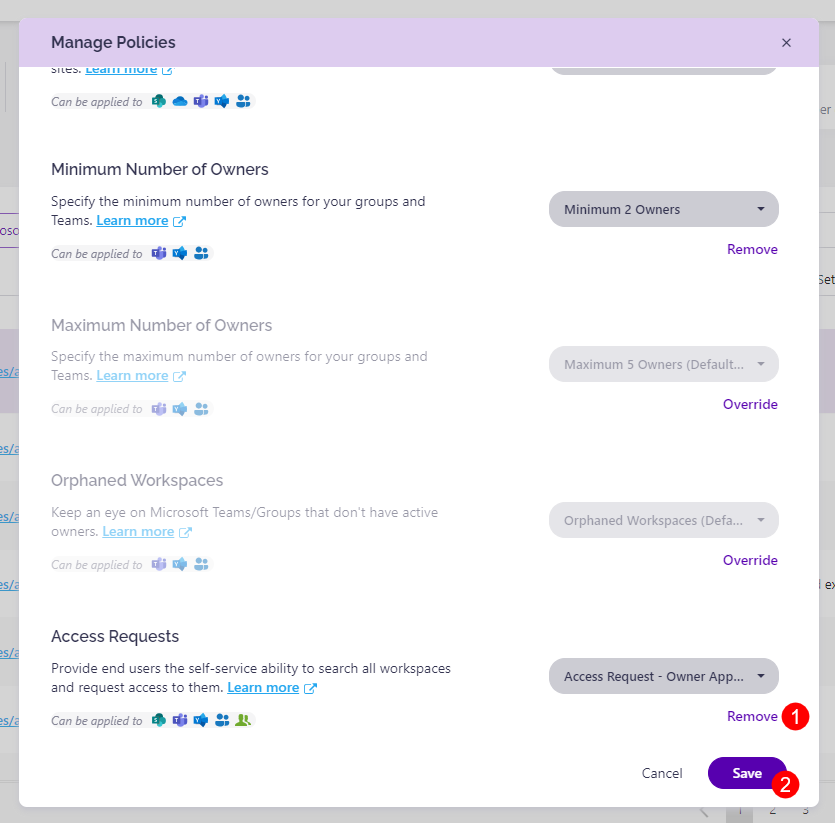
Task: Select the OneDrive icon in the top applied-to row
Action: pos(179,101)
